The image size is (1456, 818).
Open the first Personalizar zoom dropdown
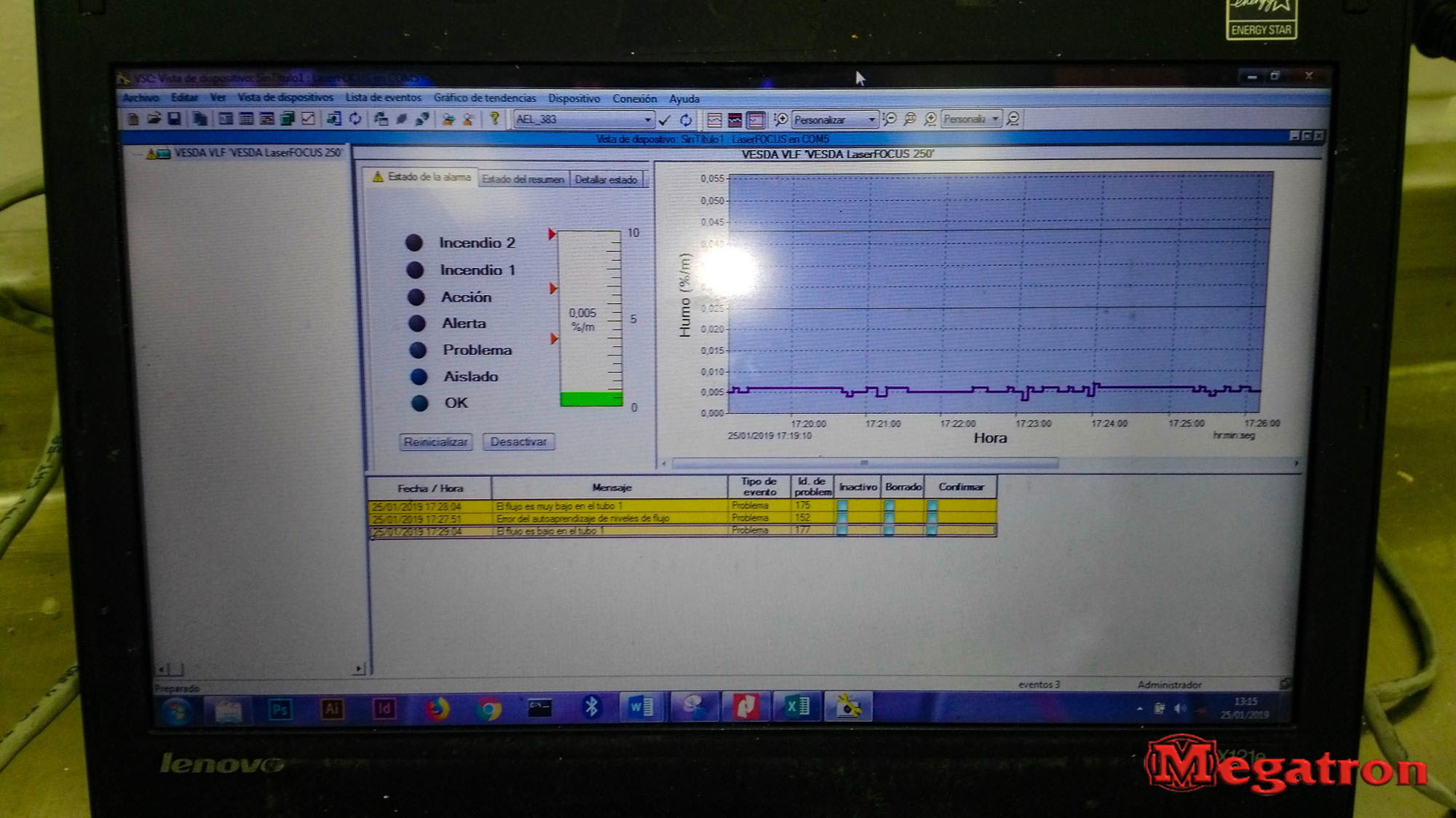coord(871,119)
